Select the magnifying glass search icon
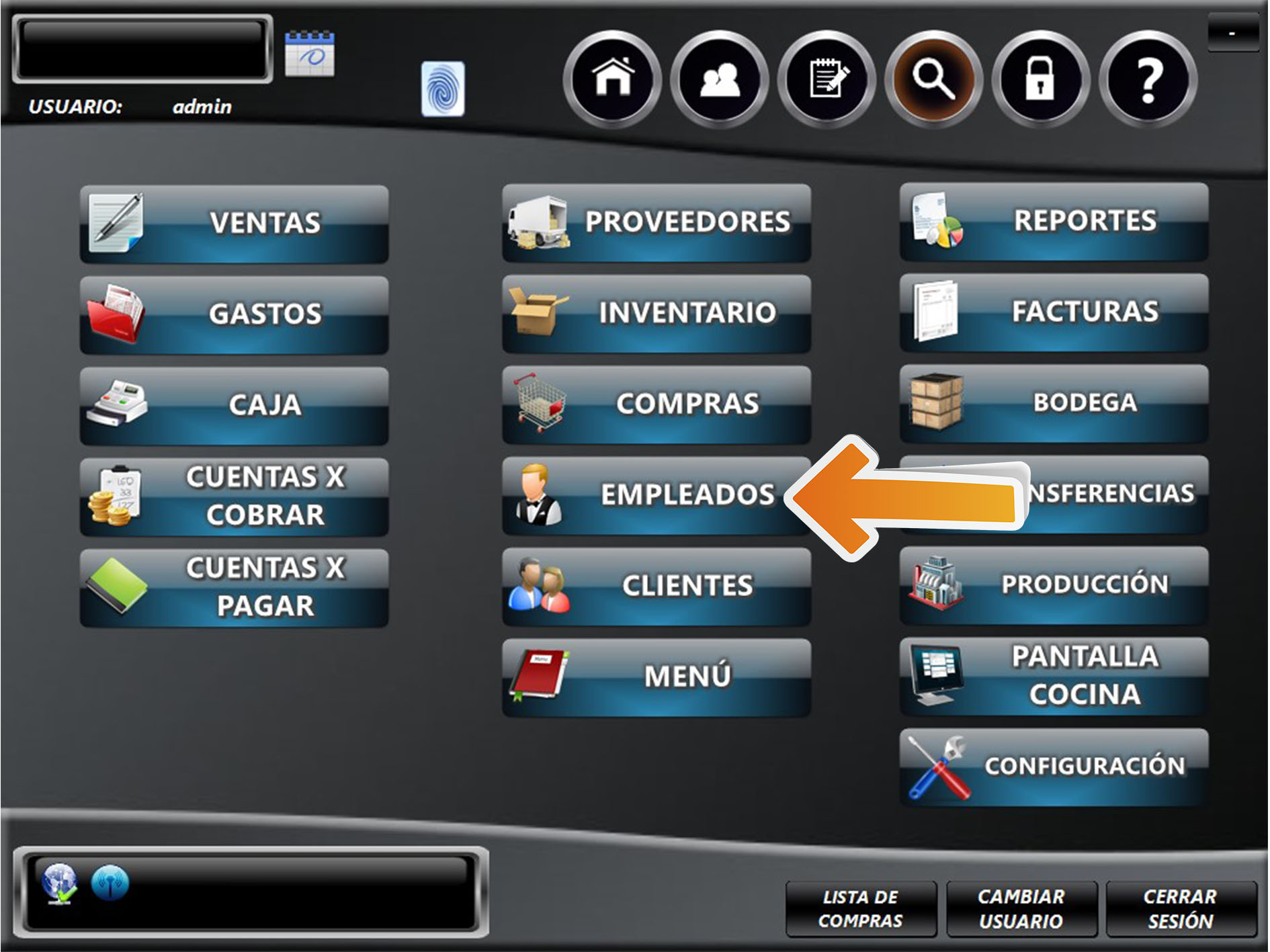1270x952 pixels. (x=933, y=79)
